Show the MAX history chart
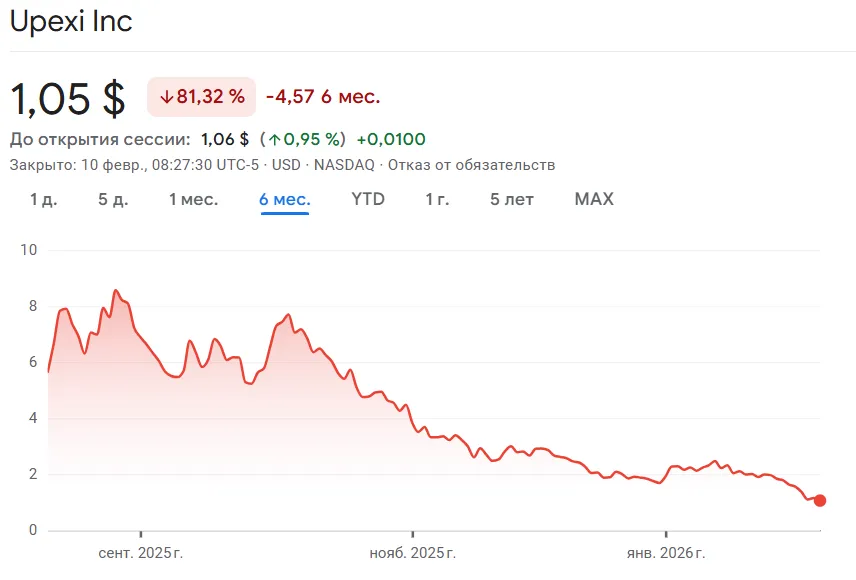Image resolution: width=856 pixels, height=580 pixels. 594,199
